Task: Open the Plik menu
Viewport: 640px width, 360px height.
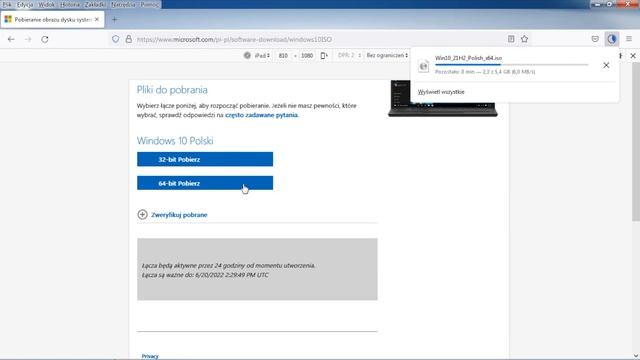Action: [x=7, y=4]
